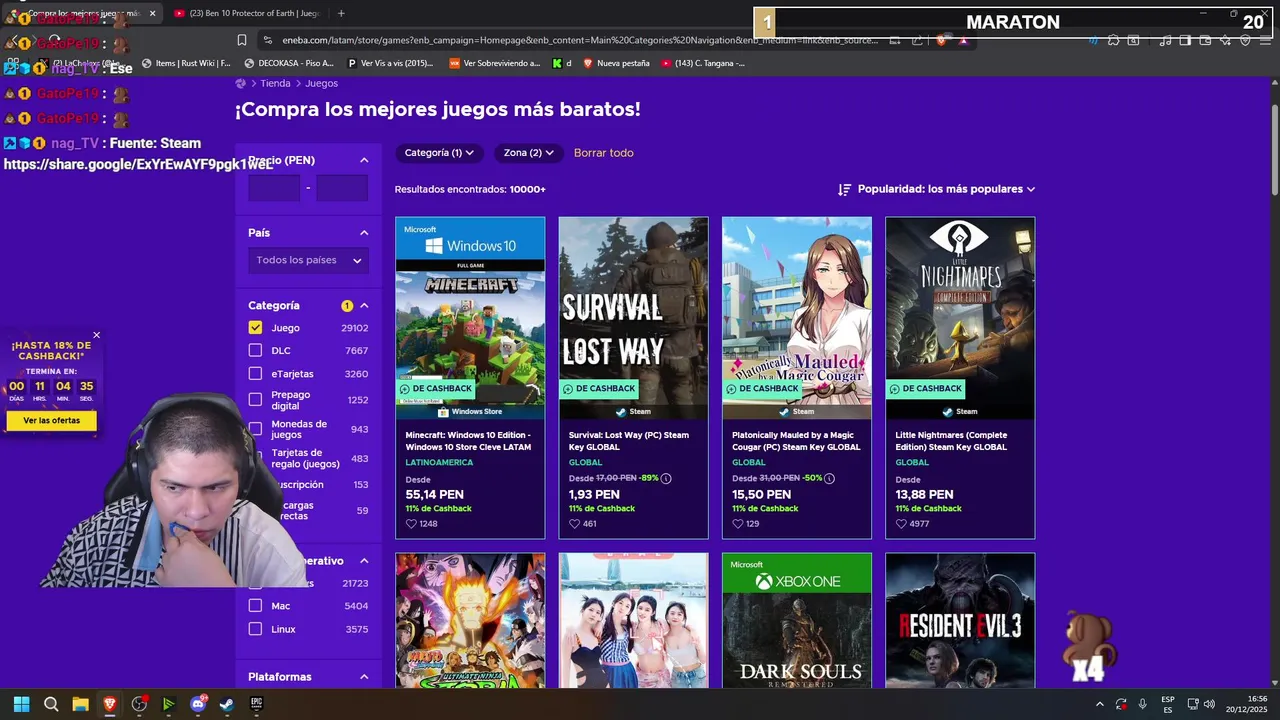Click the Brave Shields lion icon in address bar
Viewport: 1280px width, 720px height.
(942, 40)
